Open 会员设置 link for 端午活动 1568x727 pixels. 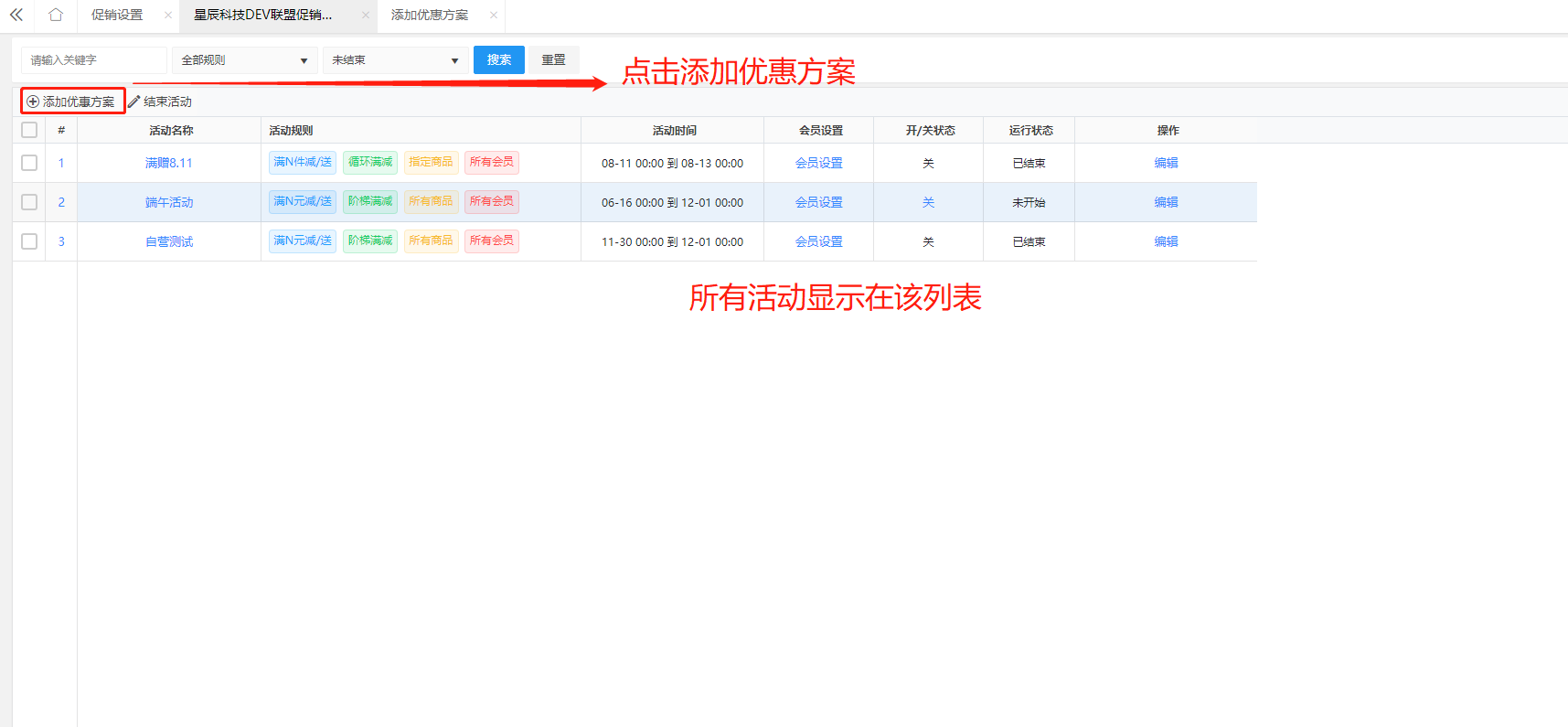click(x=818, y=202)
